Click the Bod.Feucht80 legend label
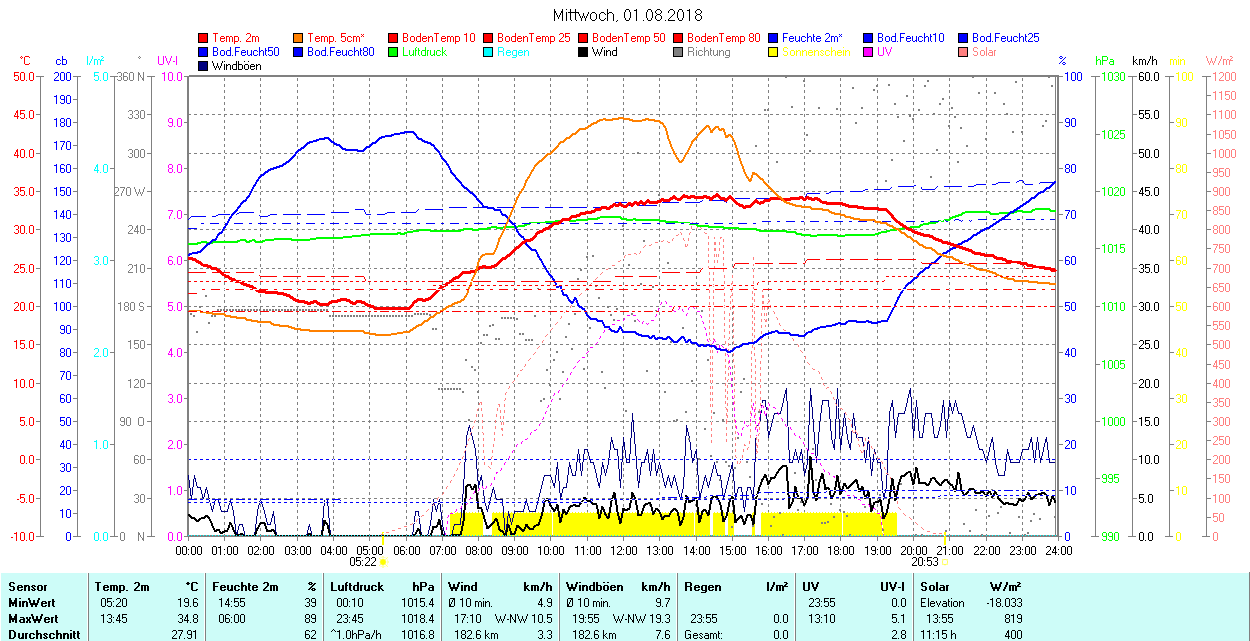The width and height of the screenshot is (1250, 641). coord(340,52)
